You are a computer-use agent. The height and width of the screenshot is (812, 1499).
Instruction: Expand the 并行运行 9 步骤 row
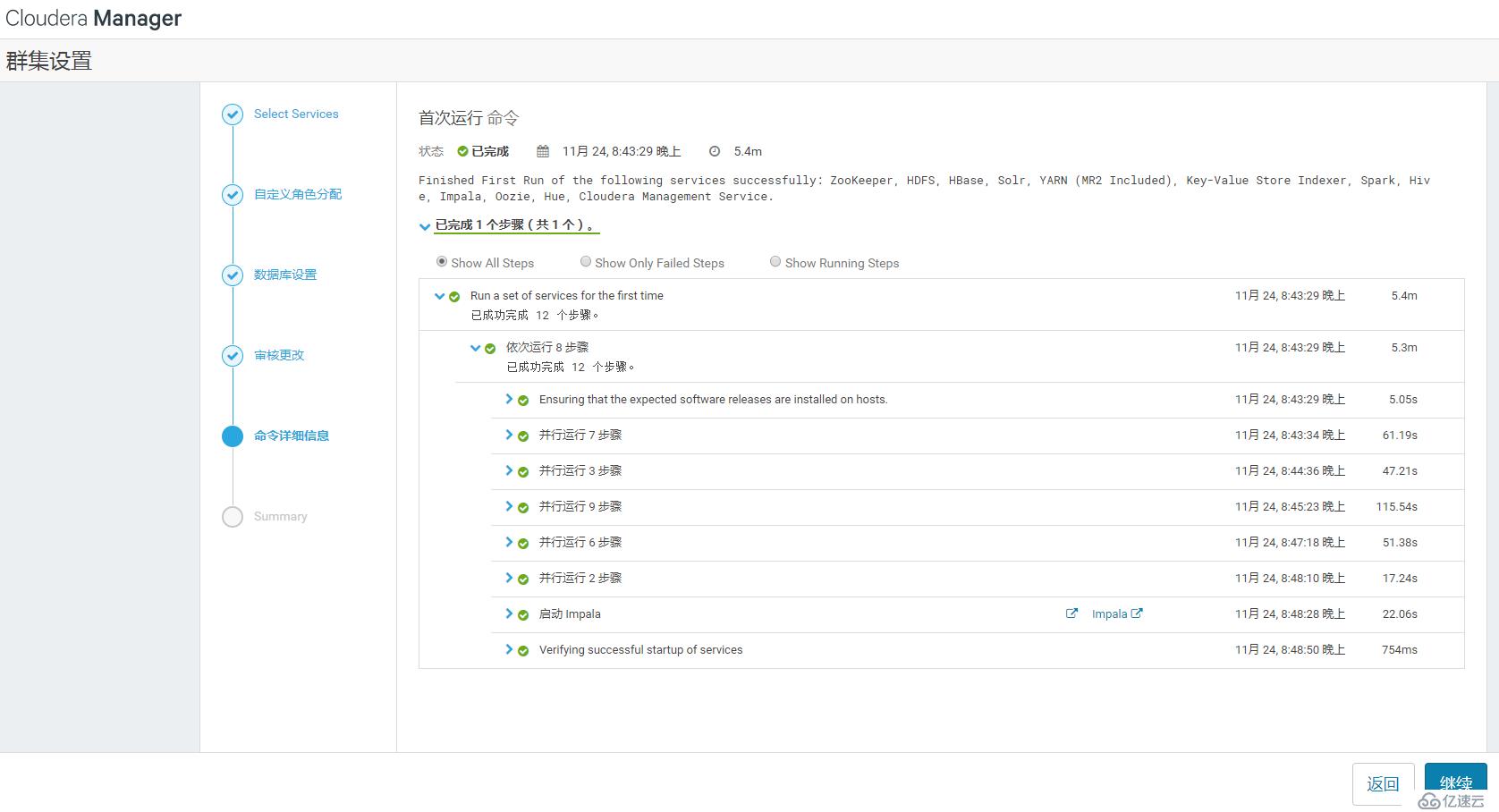point(509,506)
